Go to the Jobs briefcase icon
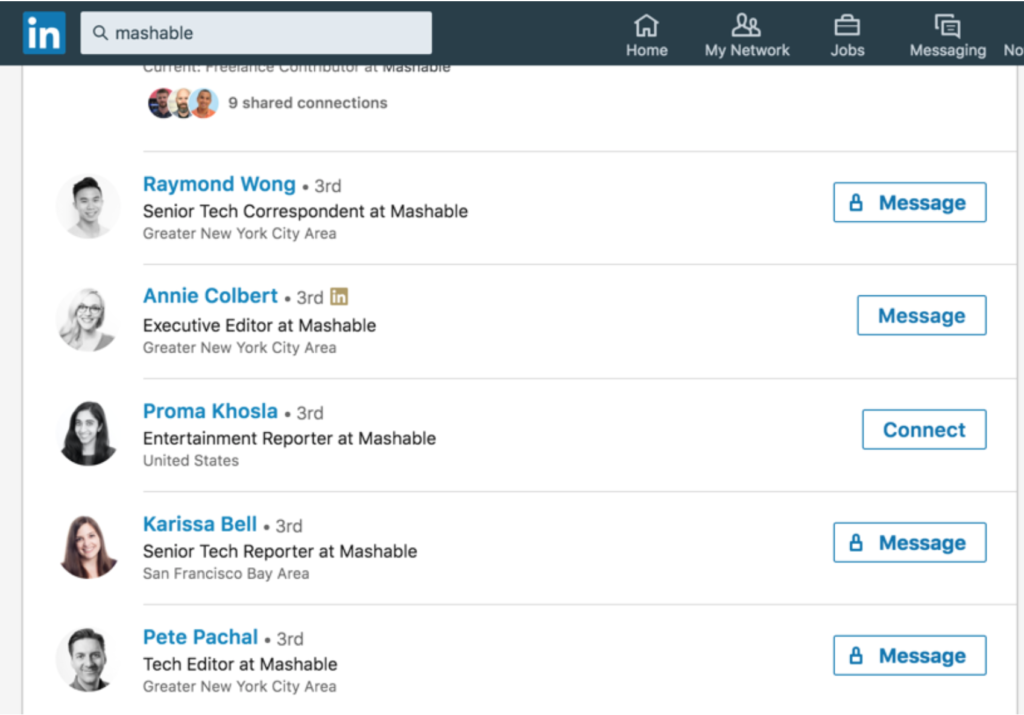1024x715 pixels. pyautogui.click(x=847, y=26)
